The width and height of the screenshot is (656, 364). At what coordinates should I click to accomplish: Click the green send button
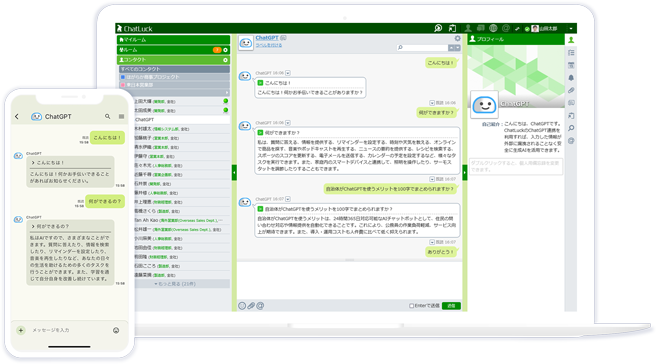[451, 306]
